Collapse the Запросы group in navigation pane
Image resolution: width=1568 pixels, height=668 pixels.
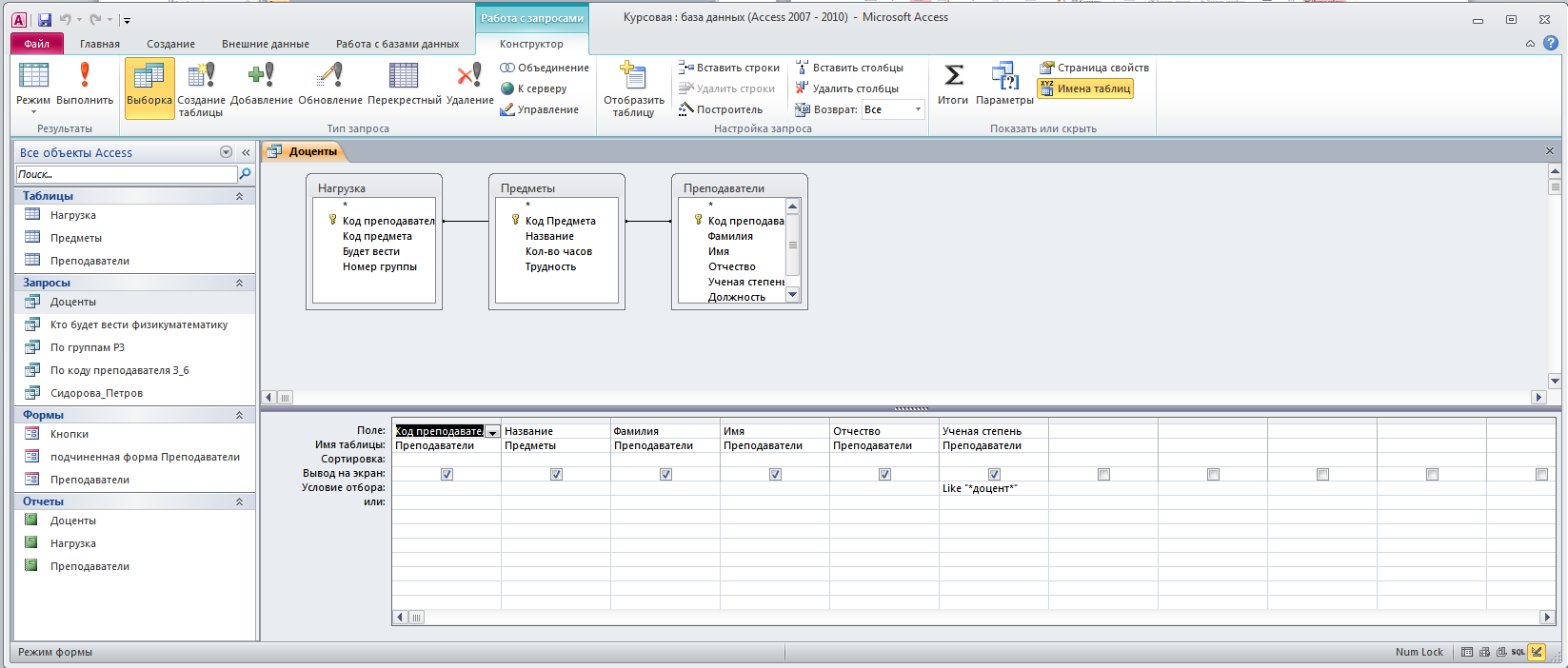point(239,283)
